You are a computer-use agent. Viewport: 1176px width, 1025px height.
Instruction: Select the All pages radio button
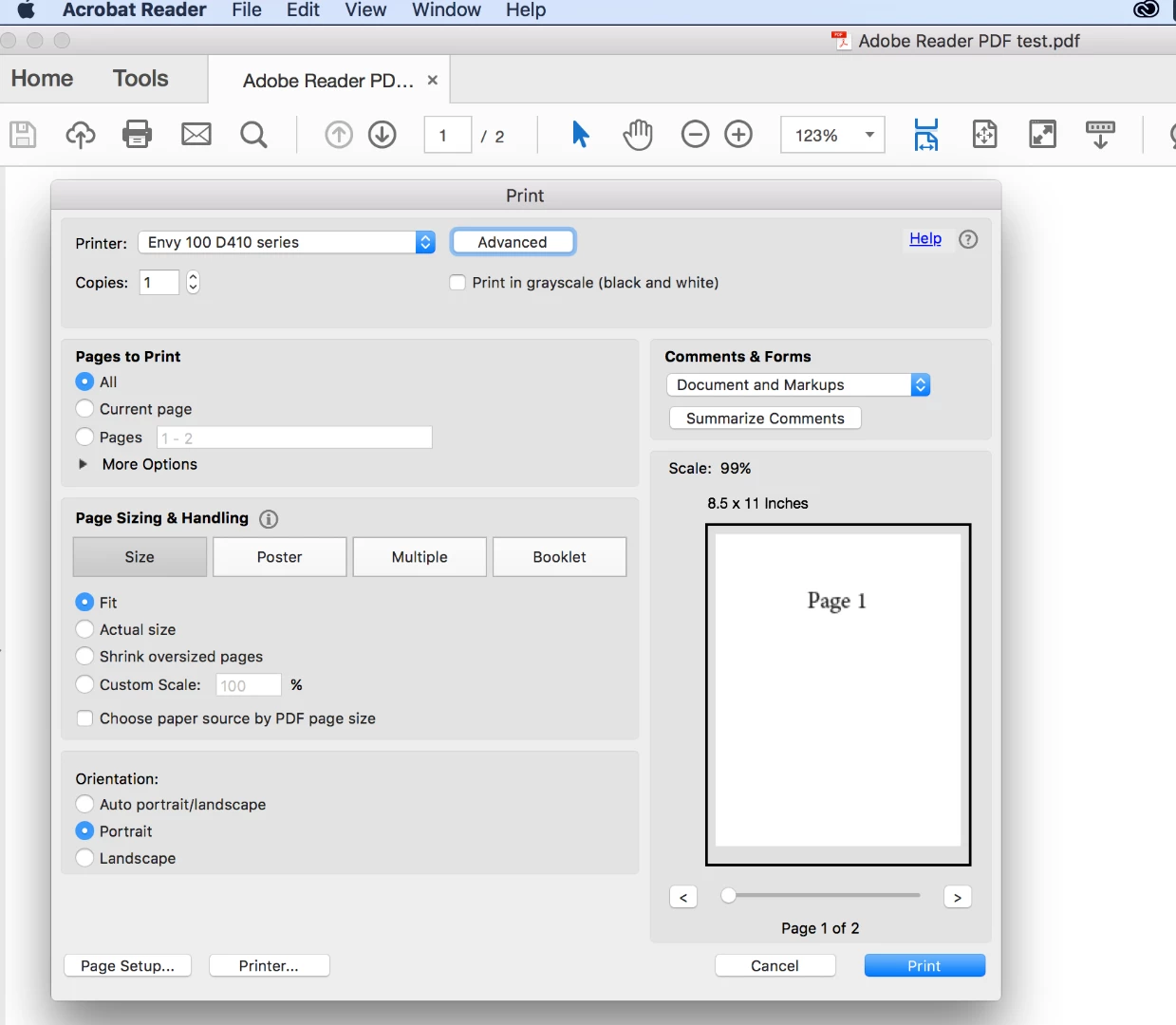click(84, 382)
